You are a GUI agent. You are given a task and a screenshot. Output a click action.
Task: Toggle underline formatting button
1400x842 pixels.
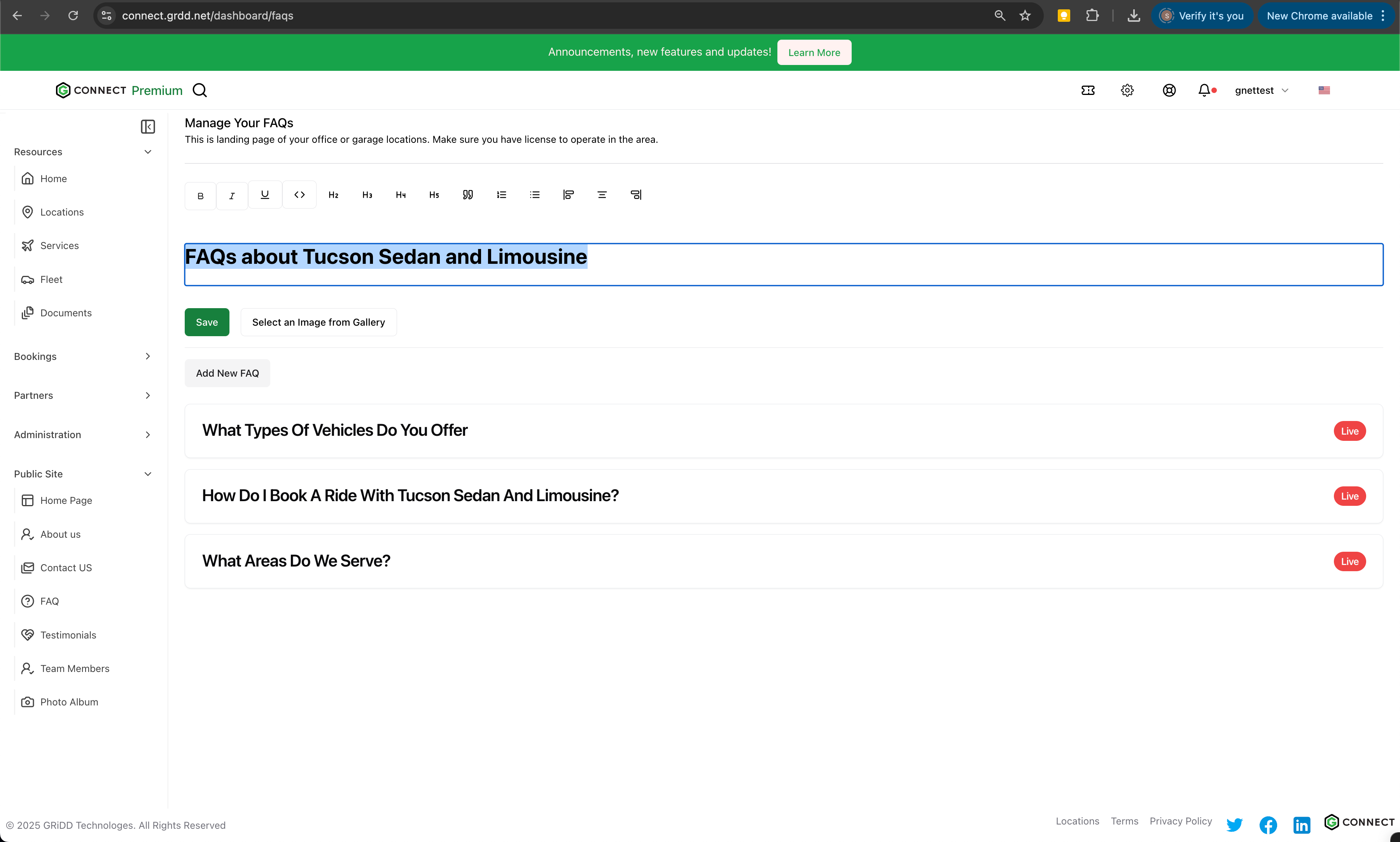click(265, 195)
